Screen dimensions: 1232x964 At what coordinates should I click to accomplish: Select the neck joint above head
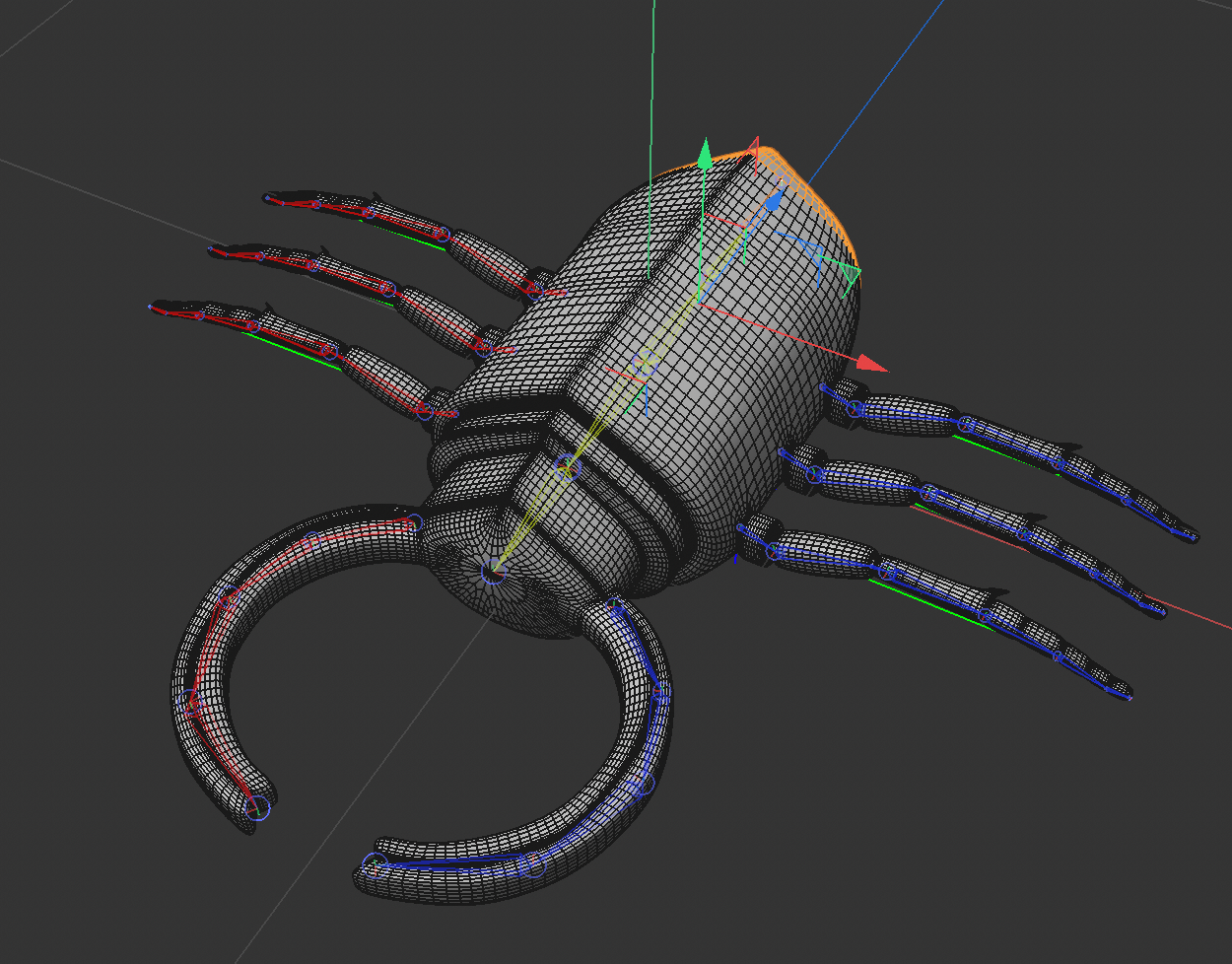click(566, 468)
